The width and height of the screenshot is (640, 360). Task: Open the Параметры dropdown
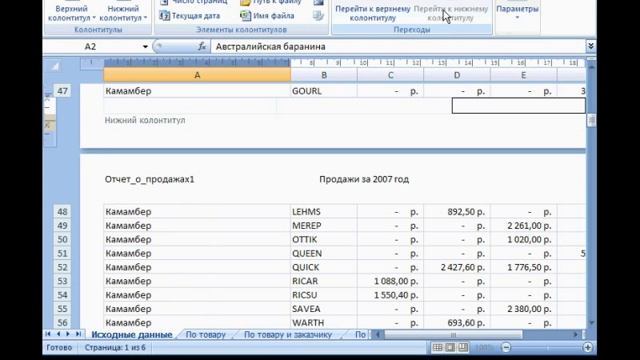517,11
